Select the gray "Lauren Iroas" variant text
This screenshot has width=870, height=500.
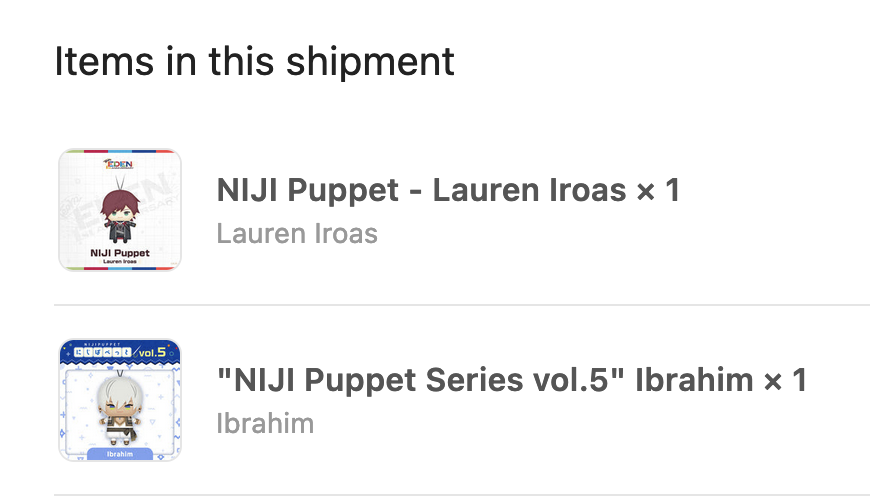pyautogui.click(x=297, y=234)
